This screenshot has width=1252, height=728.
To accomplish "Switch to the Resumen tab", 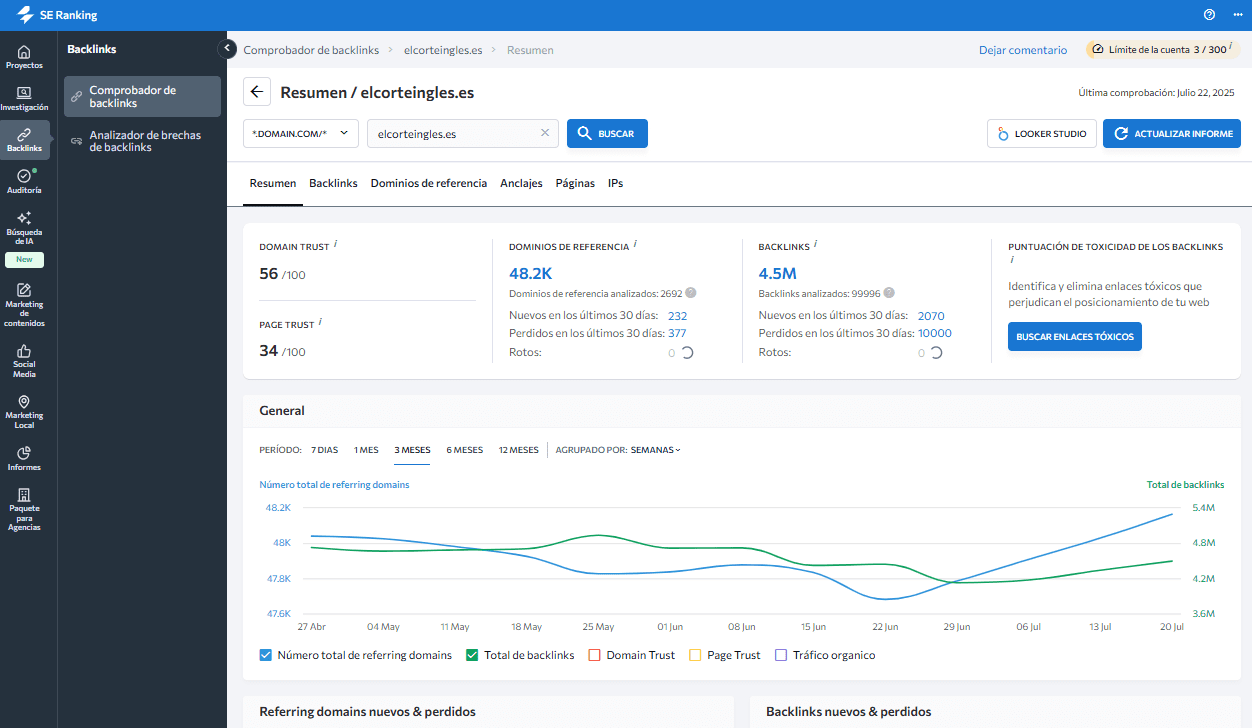I will coord(273,183).
